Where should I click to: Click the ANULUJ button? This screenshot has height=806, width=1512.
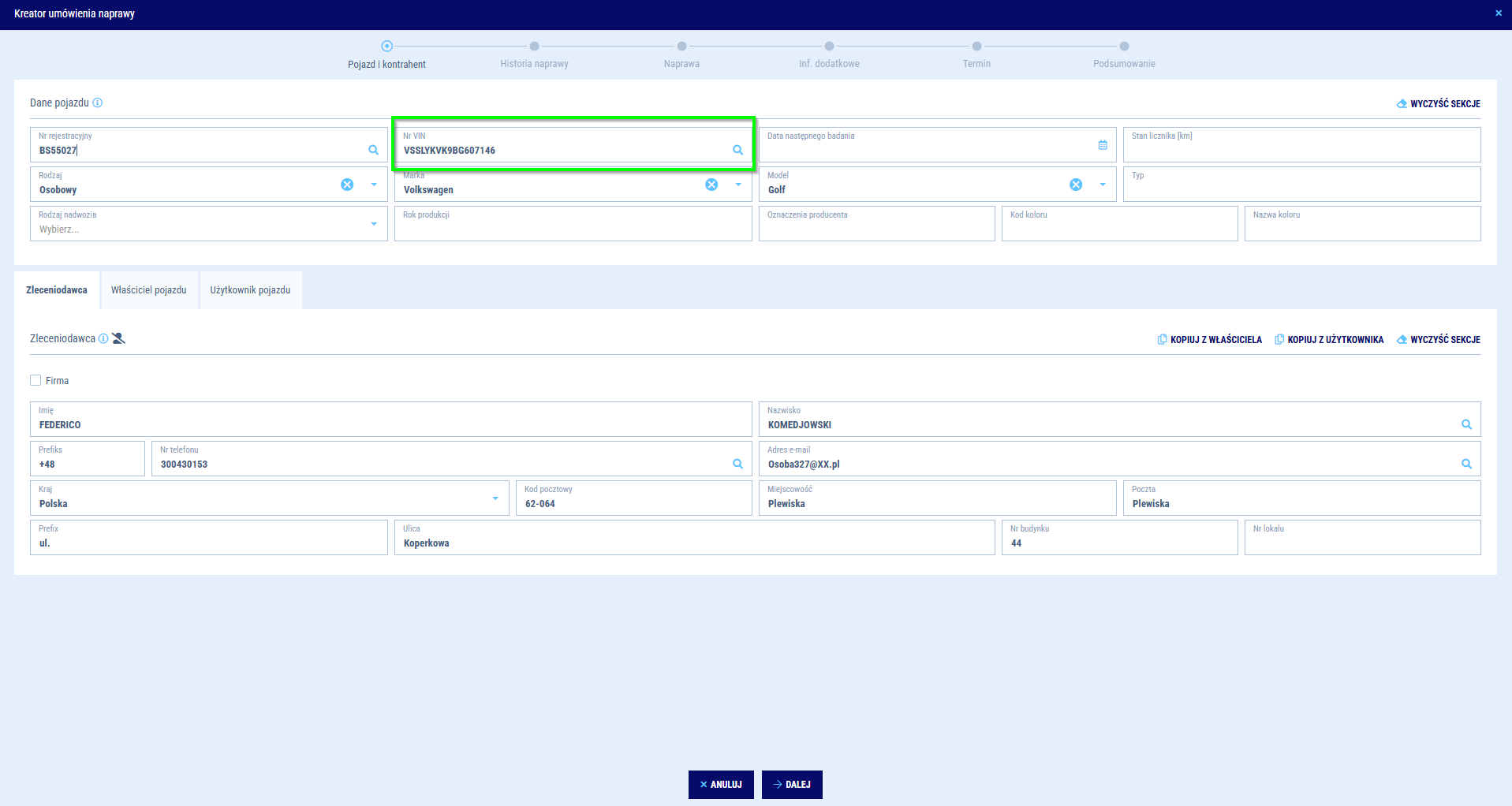pyautogui.click(x=721, y=785)
